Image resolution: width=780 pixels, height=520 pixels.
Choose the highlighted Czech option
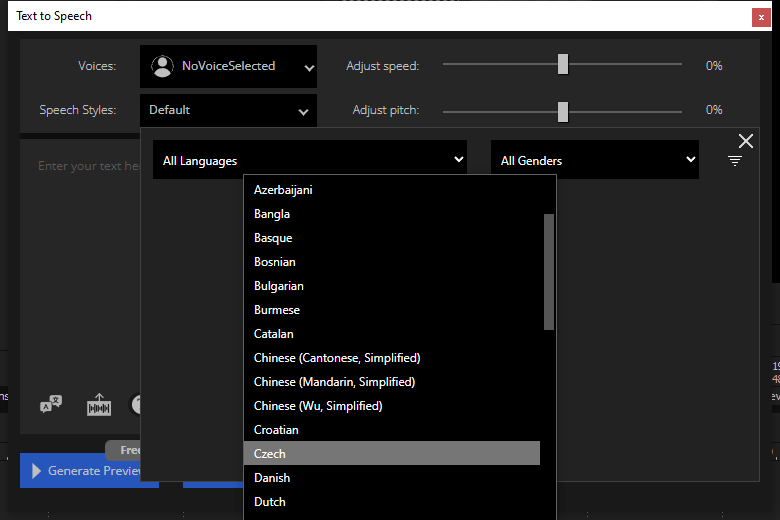point(392,453)
